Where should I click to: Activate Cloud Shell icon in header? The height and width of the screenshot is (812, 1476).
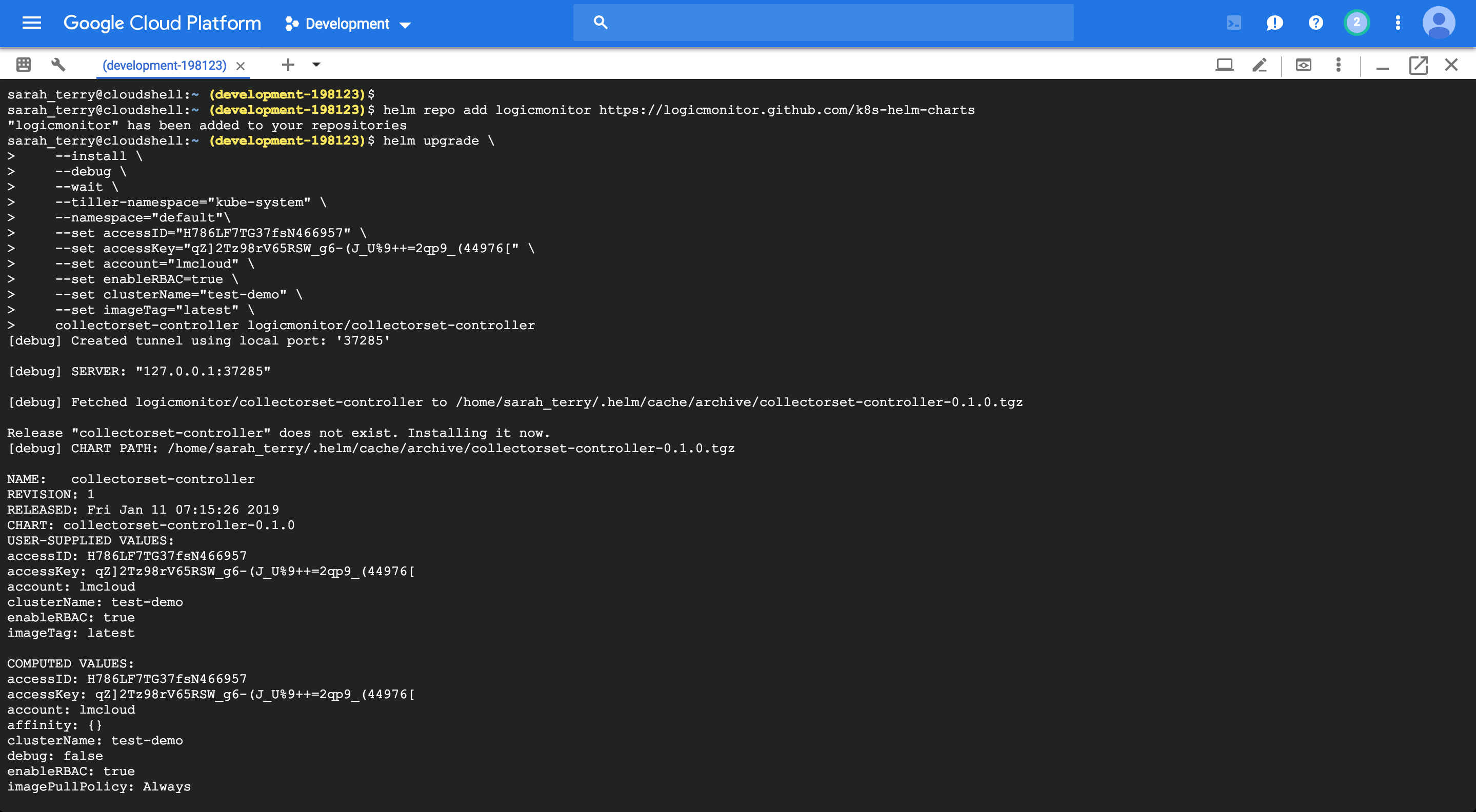pos(1233,23)
